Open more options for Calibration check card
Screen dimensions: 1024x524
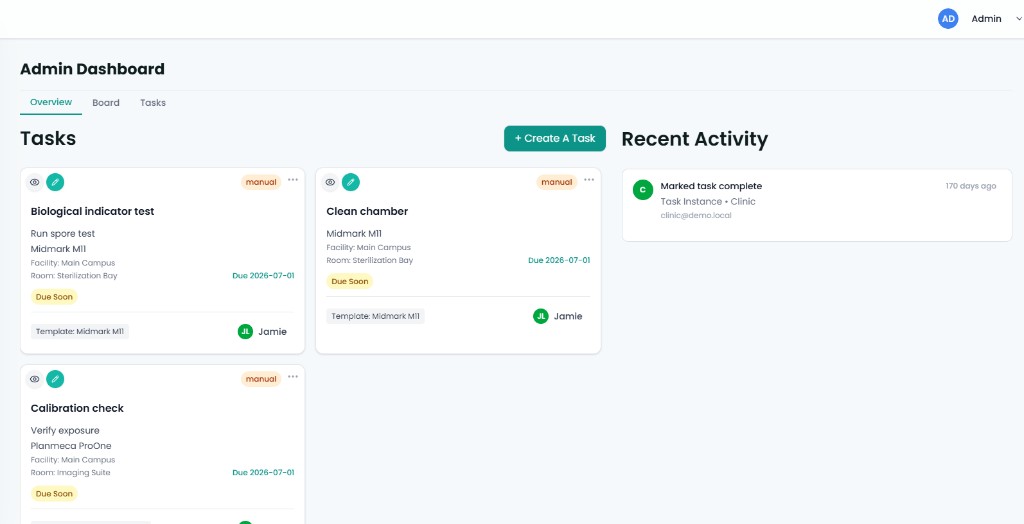click(x=293, y=376)
